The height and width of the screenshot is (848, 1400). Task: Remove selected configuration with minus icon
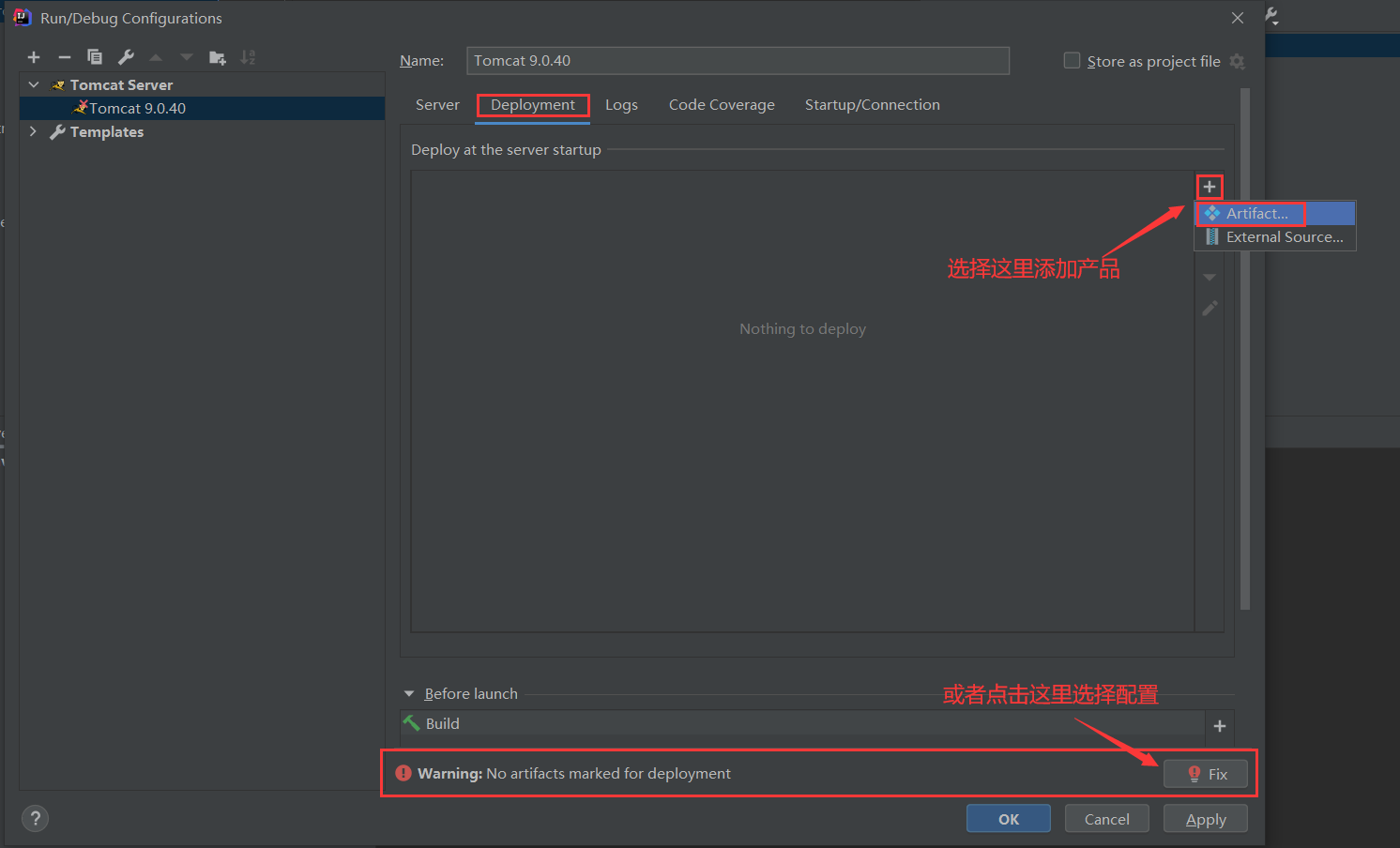click(x=64, y=57)
